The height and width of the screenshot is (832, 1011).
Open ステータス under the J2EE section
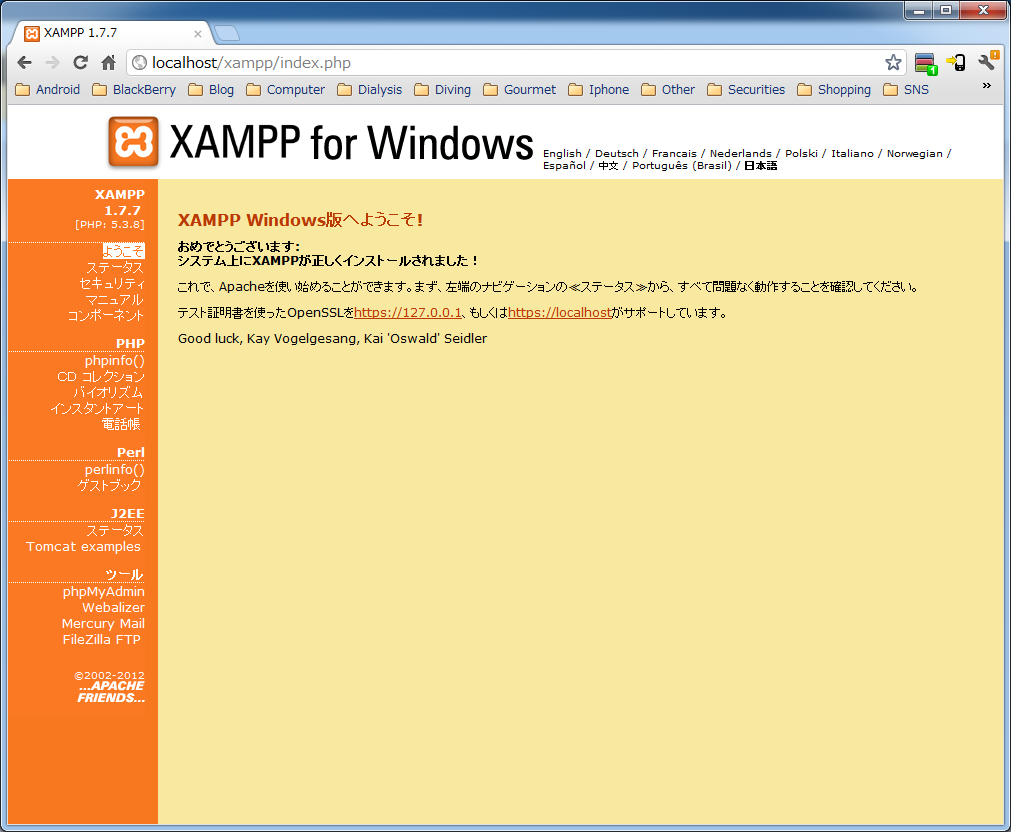[x=115, y=531]
